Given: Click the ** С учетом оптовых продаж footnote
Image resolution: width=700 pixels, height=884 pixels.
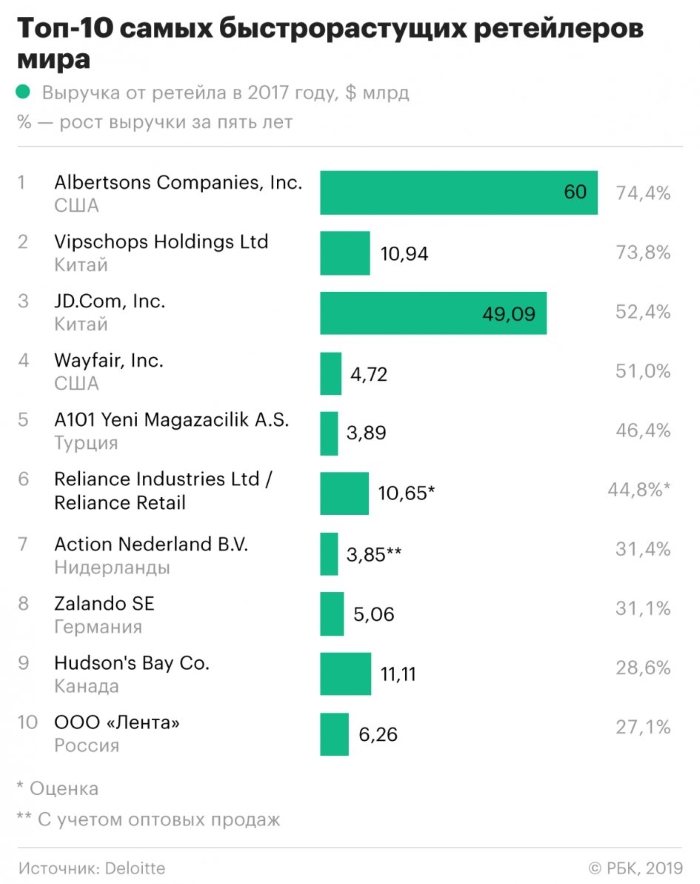Looking at the screenshot, I should 148,820.
